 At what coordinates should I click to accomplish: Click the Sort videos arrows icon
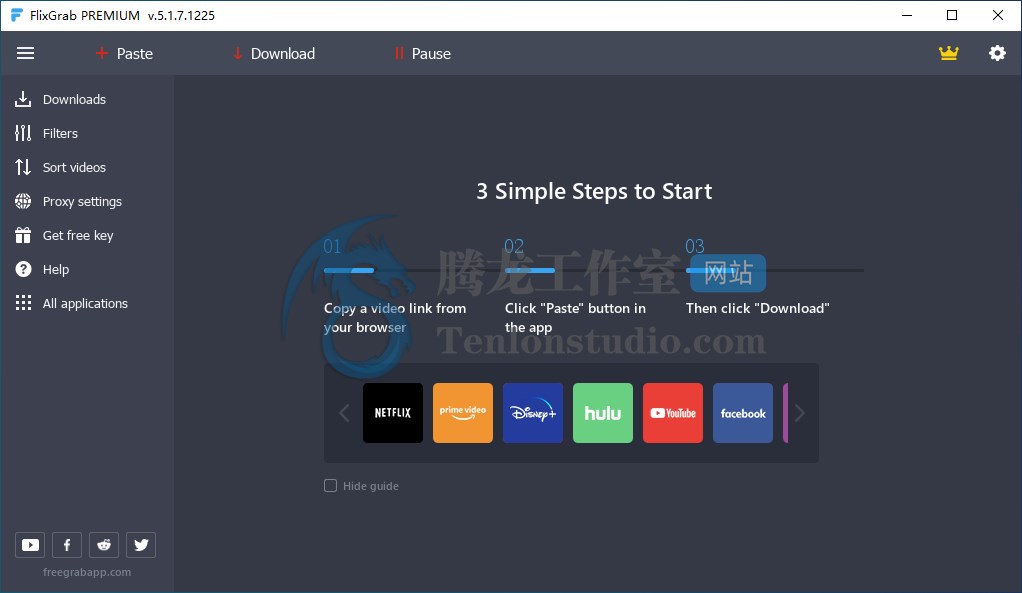pyautogui.click(x=23, y=167)
